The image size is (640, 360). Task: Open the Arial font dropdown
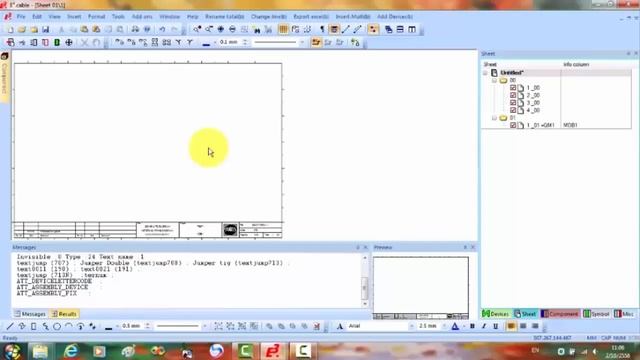411,326
